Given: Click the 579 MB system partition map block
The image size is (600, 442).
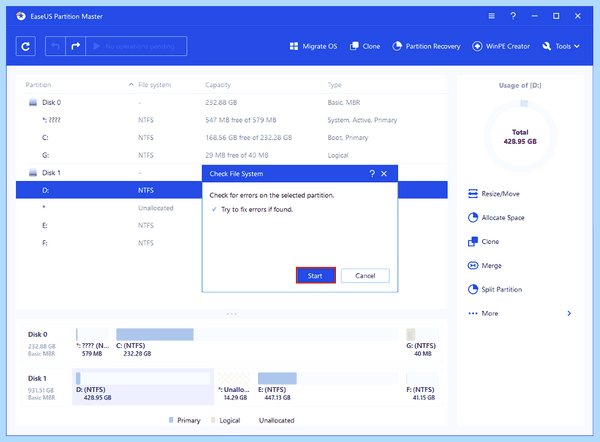Looking at the screenshot, I should [x=92, y=343].
